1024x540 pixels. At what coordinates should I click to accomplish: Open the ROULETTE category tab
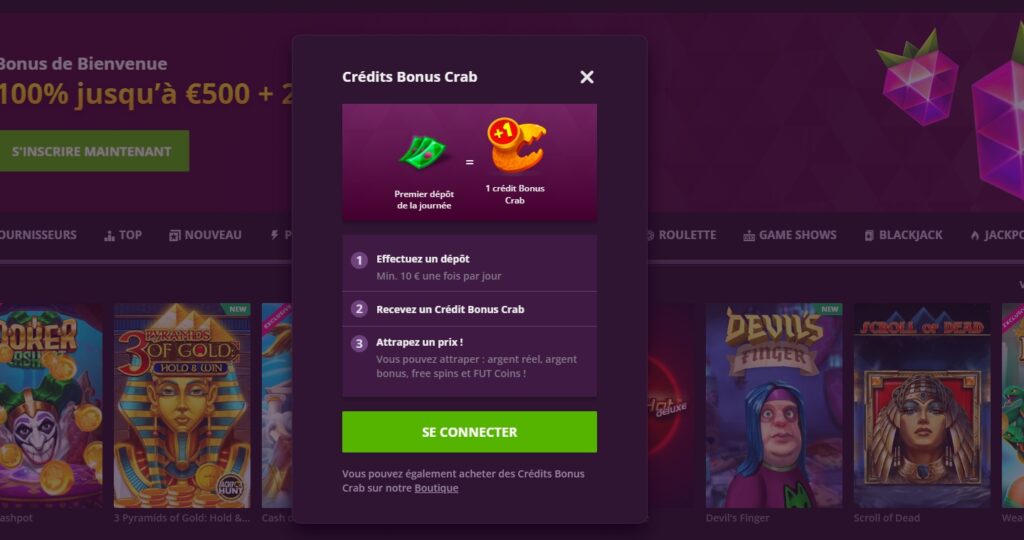680,235
